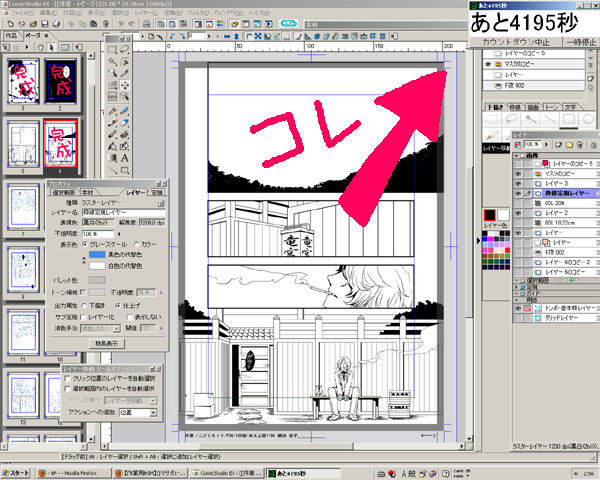Tick the レイヤー化 checkbox

click(83, 317)
